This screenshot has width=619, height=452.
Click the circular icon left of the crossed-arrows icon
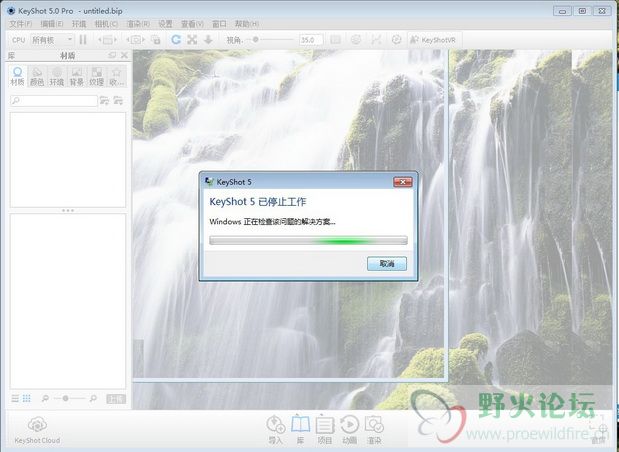(x=356, y=40)
